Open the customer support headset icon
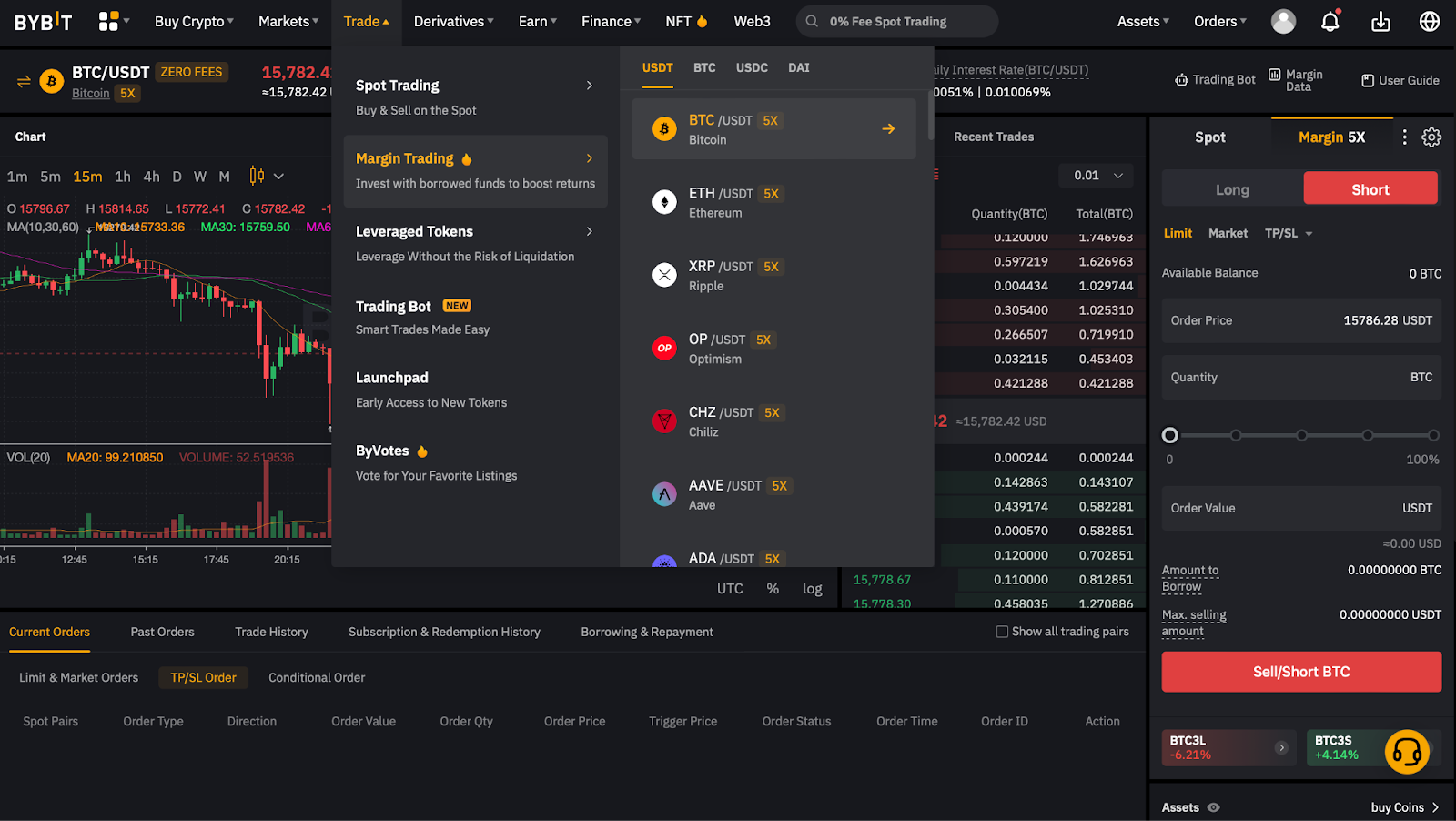 coord(1407,752)
